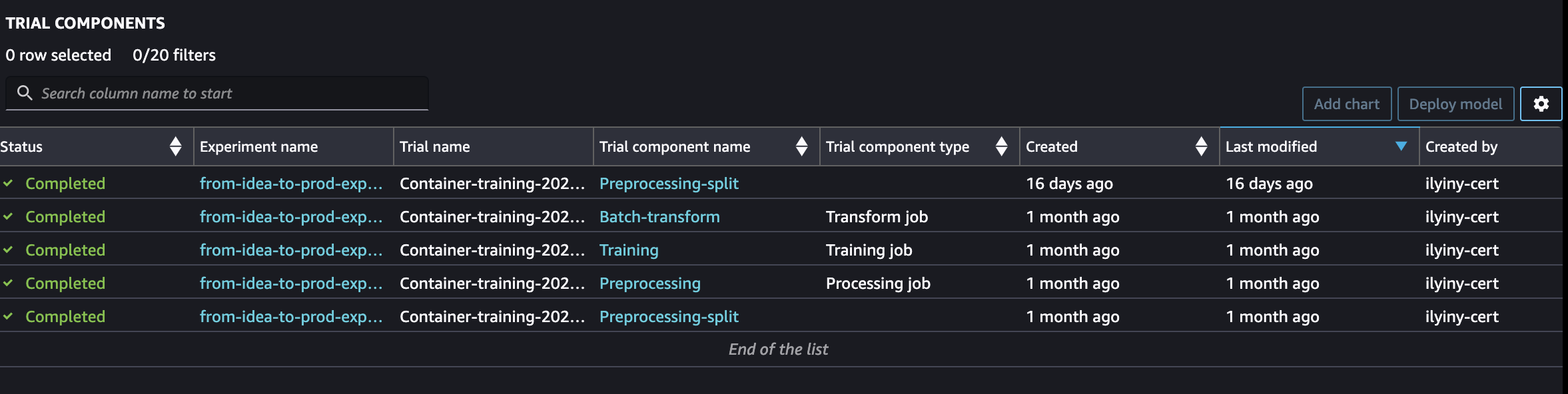Select the Created by column header
1568x394 pixels.
pos(1461,146)
